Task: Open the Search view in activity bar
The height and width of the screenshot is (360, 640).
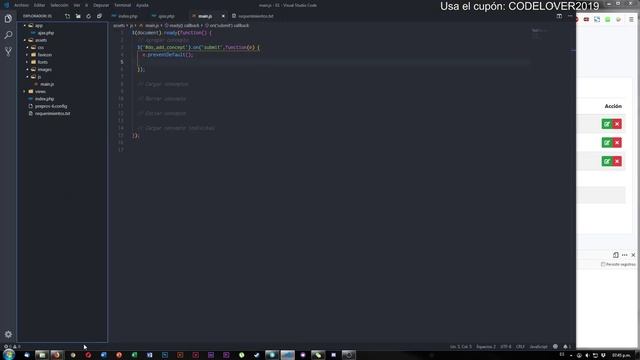Action: tap(8, 35)
